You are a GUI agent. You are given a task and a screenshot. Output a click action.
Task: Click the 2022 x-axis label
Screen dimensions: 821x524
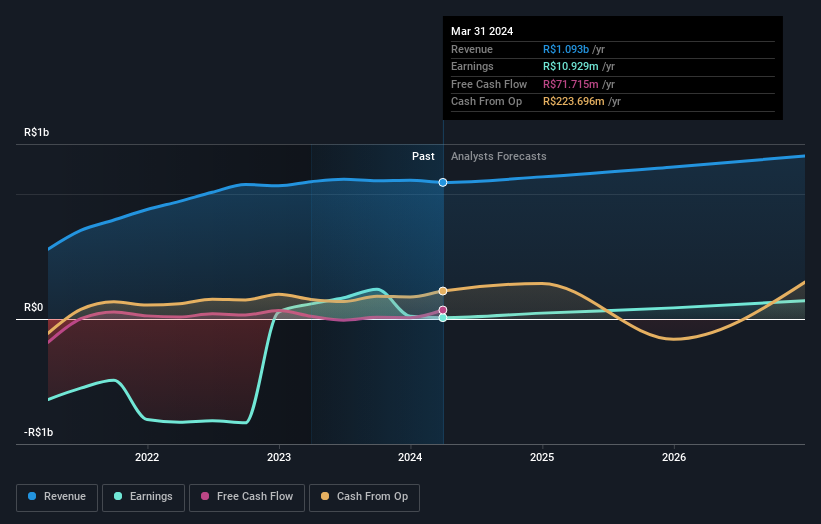tap(147, 457)
